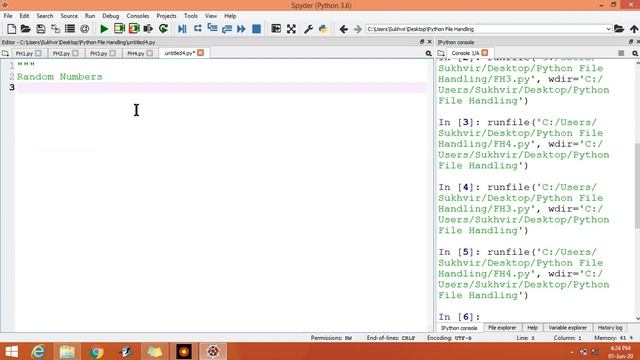Close Console 1/A tab

click(484, 53)
